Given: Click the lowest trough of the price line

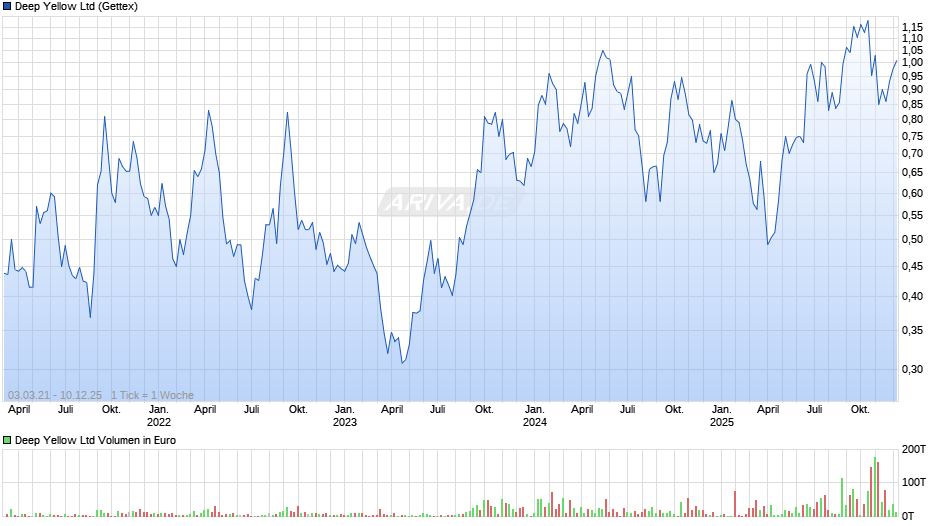Looking at the screenshot, I should (402, 363).
